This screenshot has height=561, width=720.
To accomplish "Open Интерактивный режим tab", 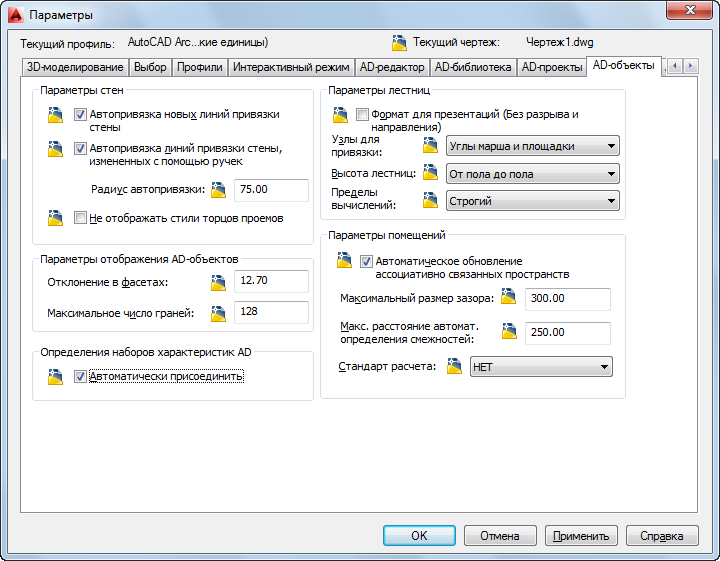I will click(x=291, y=67).
